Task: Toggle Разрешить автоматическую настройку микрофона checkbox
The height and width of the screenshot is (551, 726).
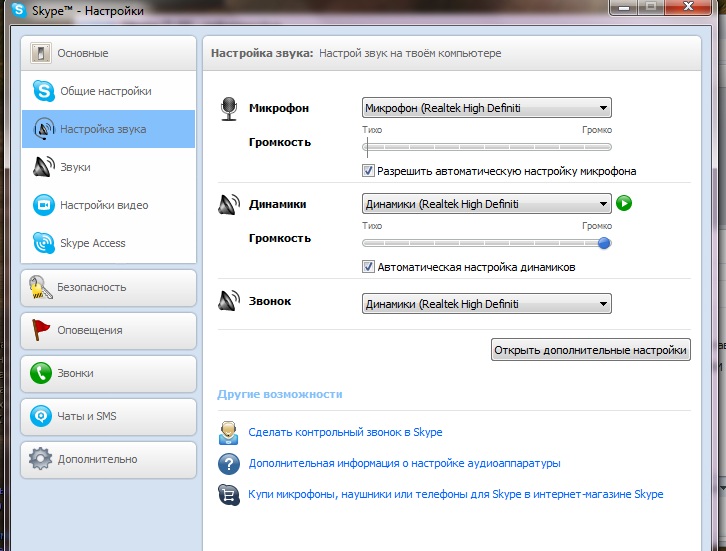Action: (368, 171)
